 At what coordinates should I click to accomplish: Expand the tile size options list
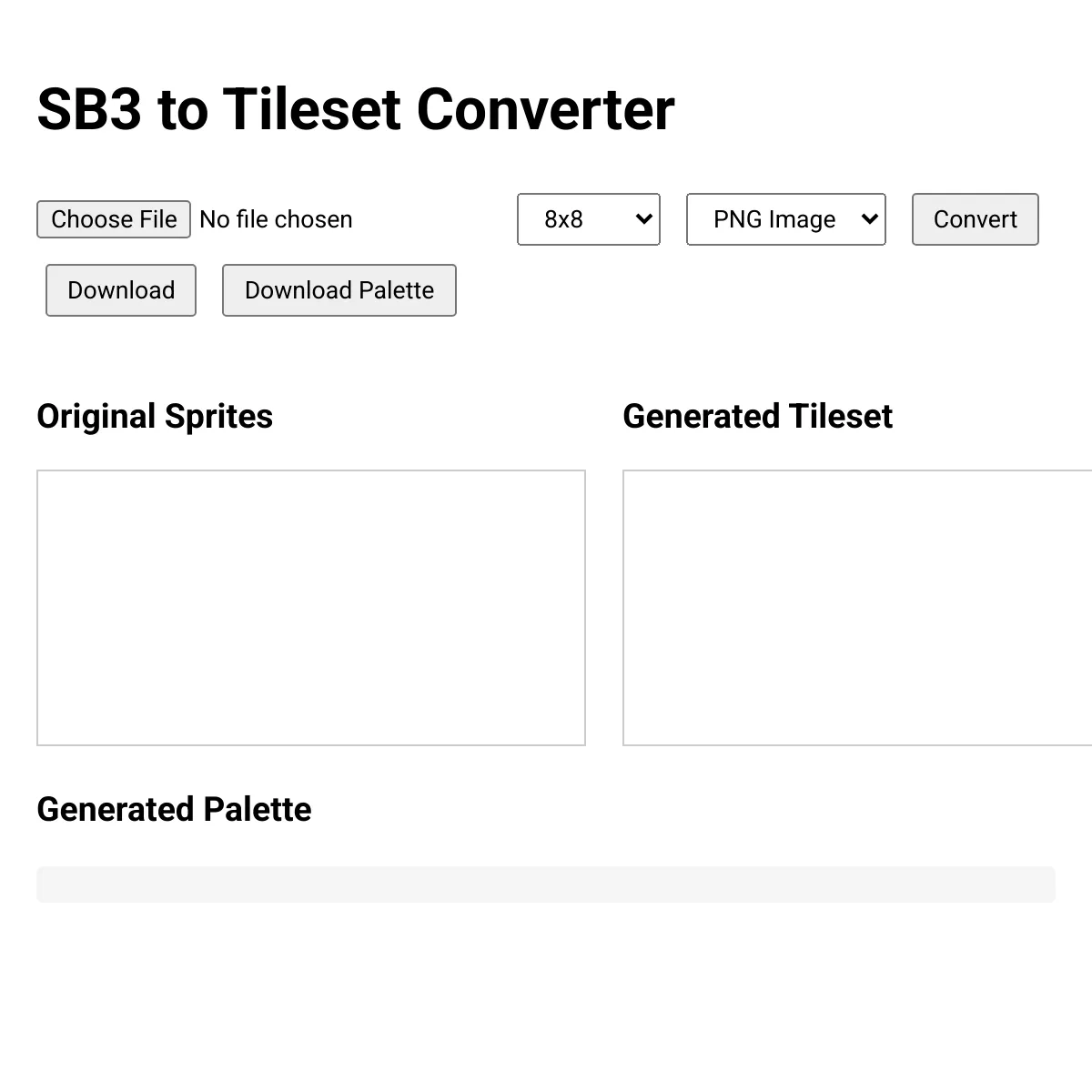click(x=589, y=219)
